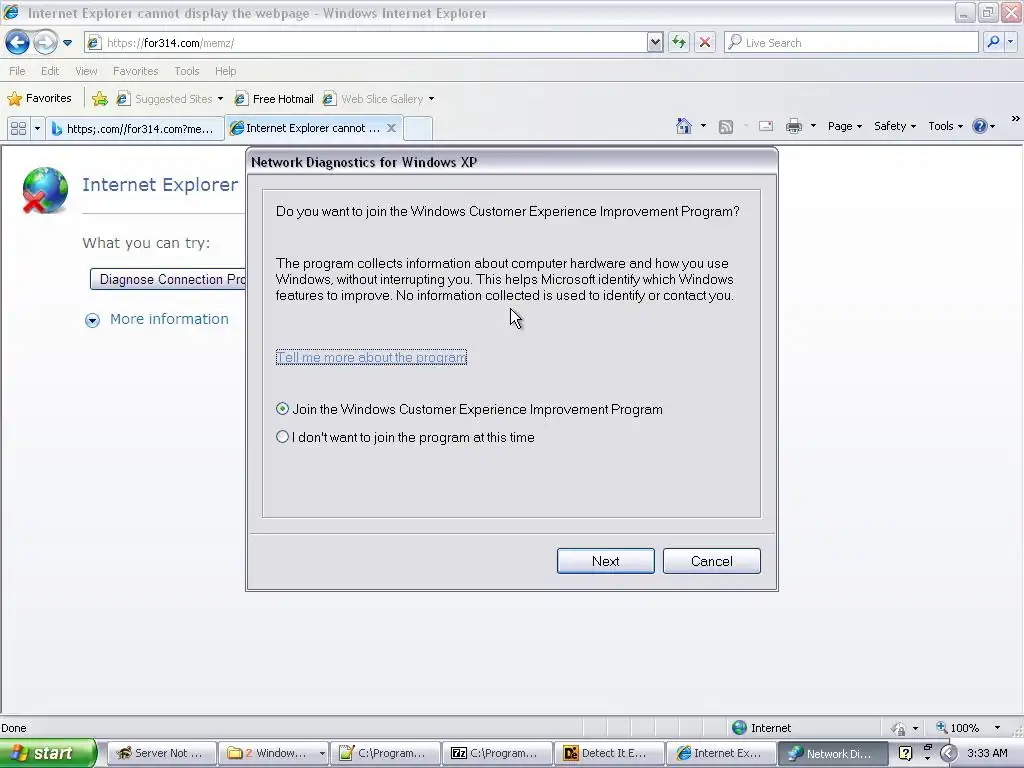Viewport: 1024px width, 768px height.
Task: Open the View menu
Action: coord(86,71)
